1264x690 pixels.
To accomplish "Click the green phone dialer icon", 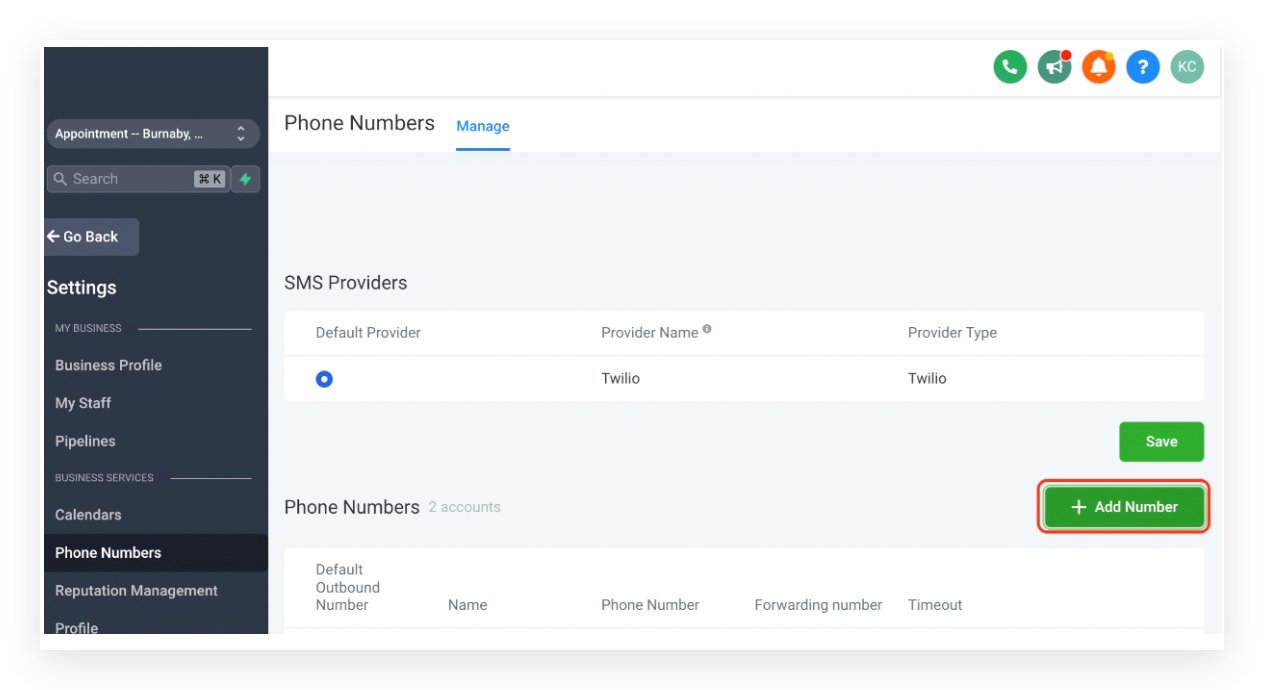I will (x=1010, y=67).
